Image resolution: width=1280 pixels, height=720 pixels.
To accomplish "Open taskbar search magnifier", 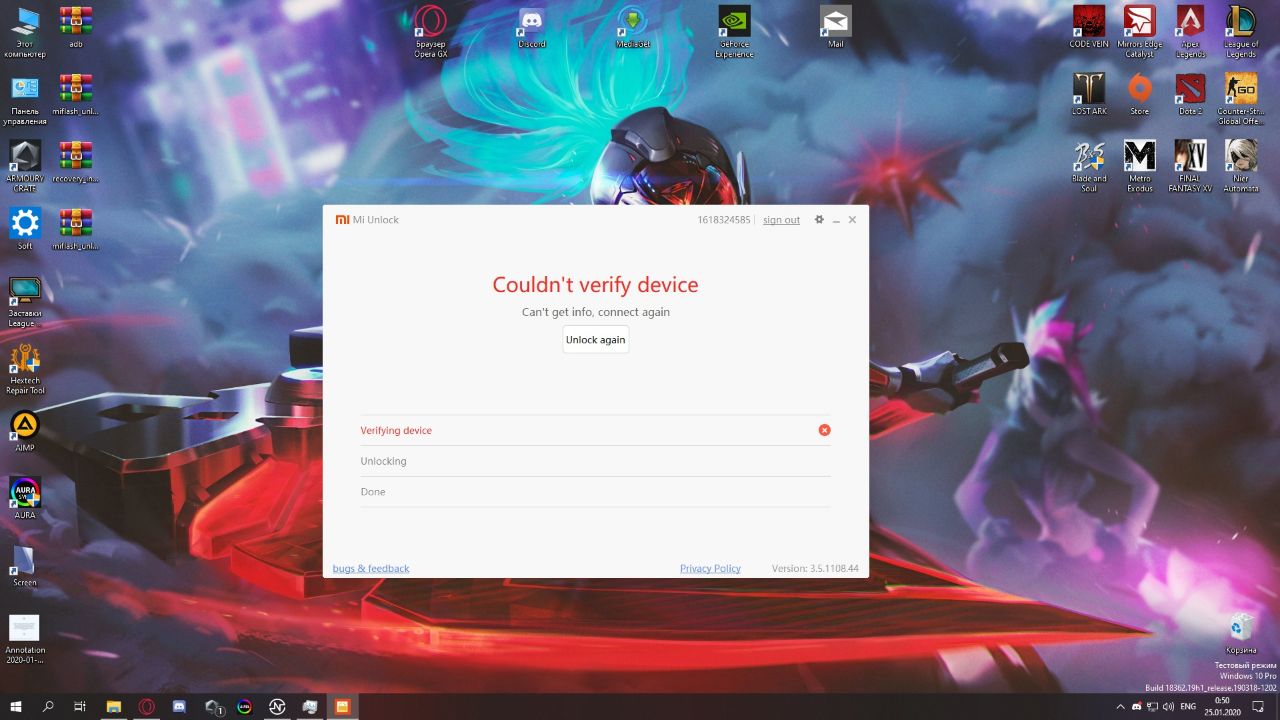I will pyautogui.click(x=48, y=707).
